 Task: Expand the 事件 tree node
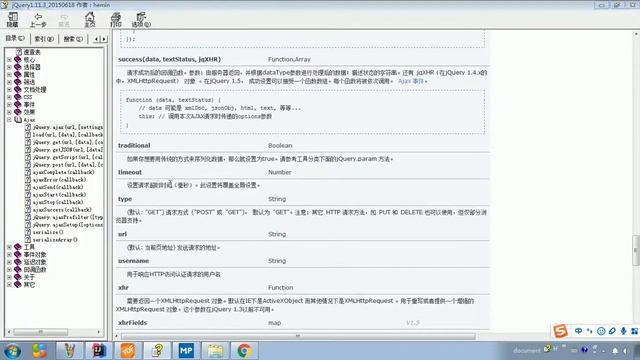pos(9,104)
